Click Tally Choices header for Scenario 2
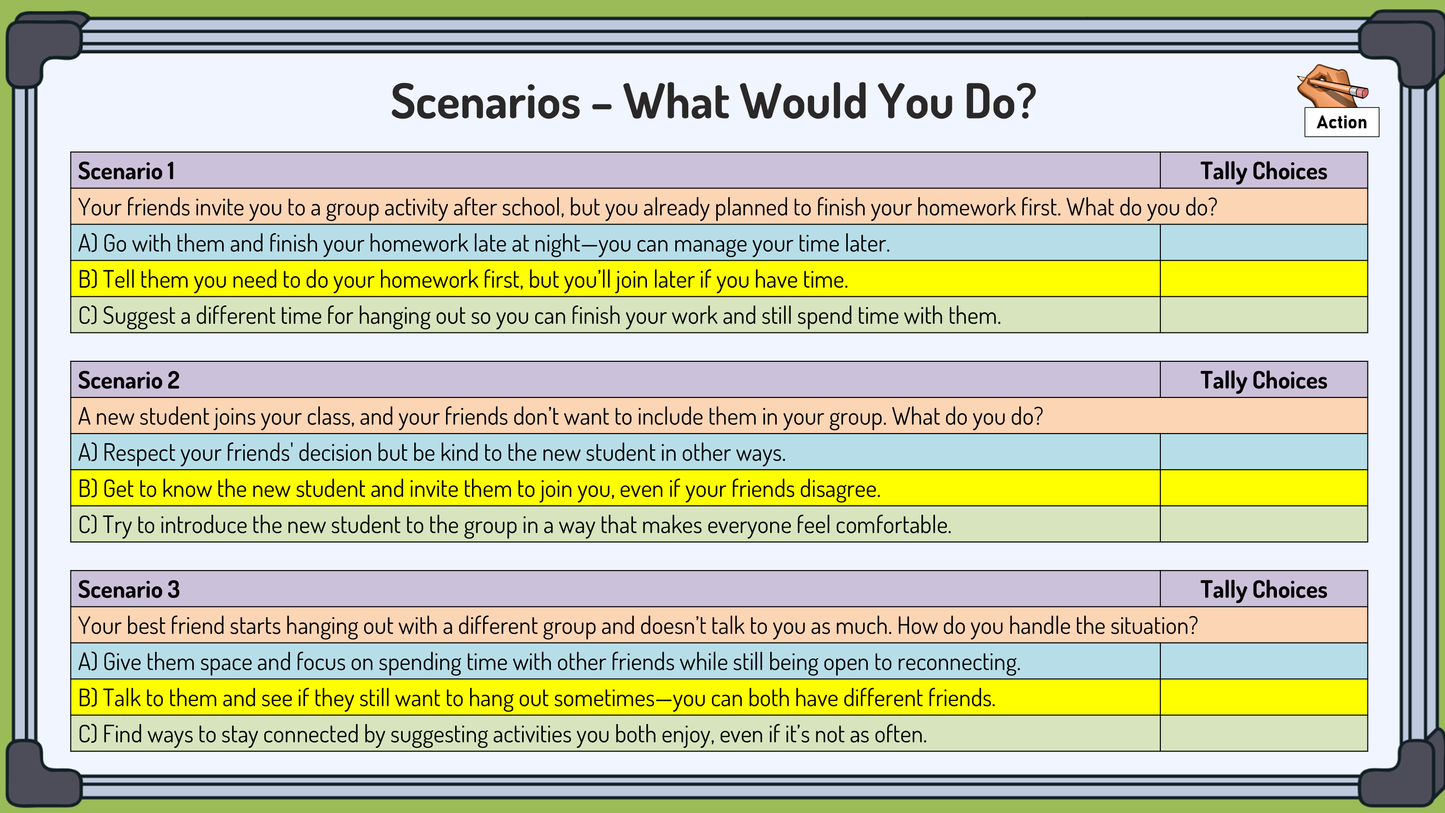The image size is (1445, 813). (x=1263, y=380)
